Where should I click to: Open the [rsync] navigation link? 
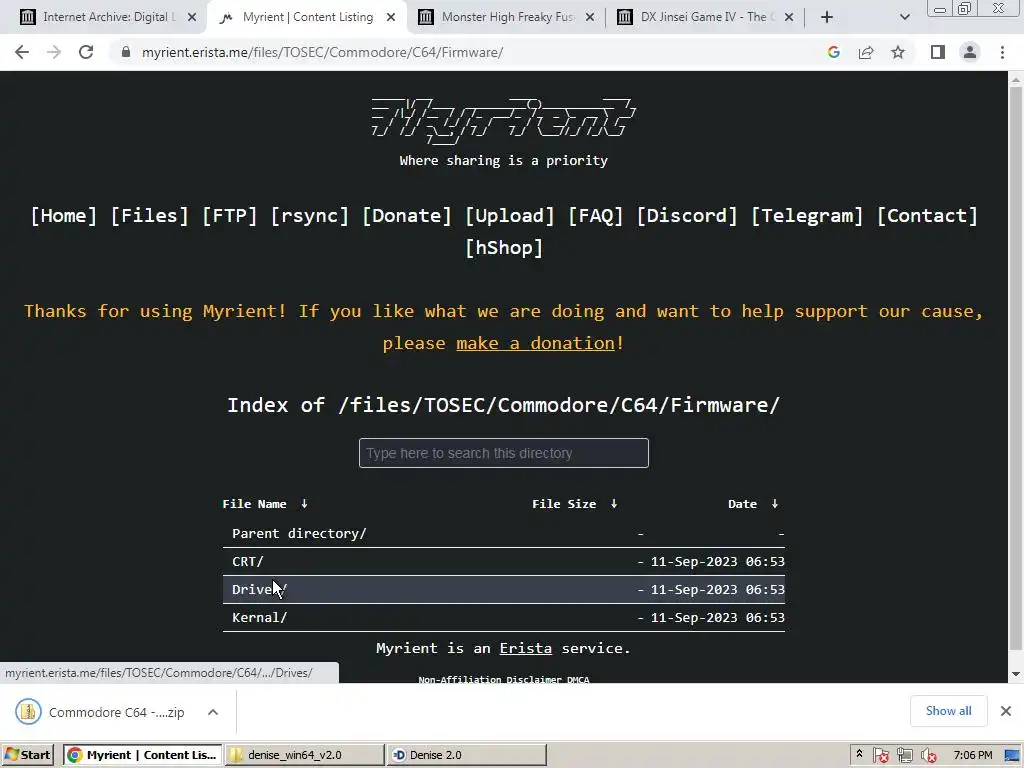click(310, 216)
